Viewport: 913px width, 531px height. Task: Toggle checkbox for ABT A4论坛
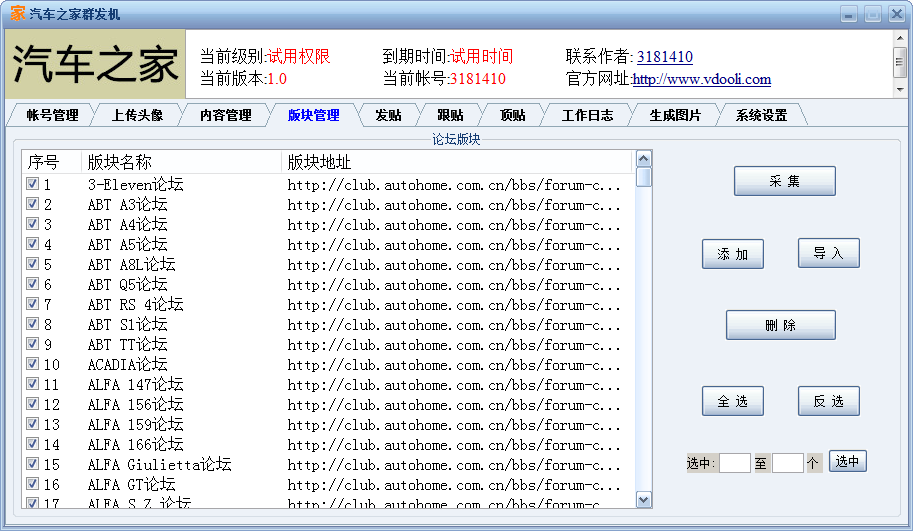click(x=32, y=224)
